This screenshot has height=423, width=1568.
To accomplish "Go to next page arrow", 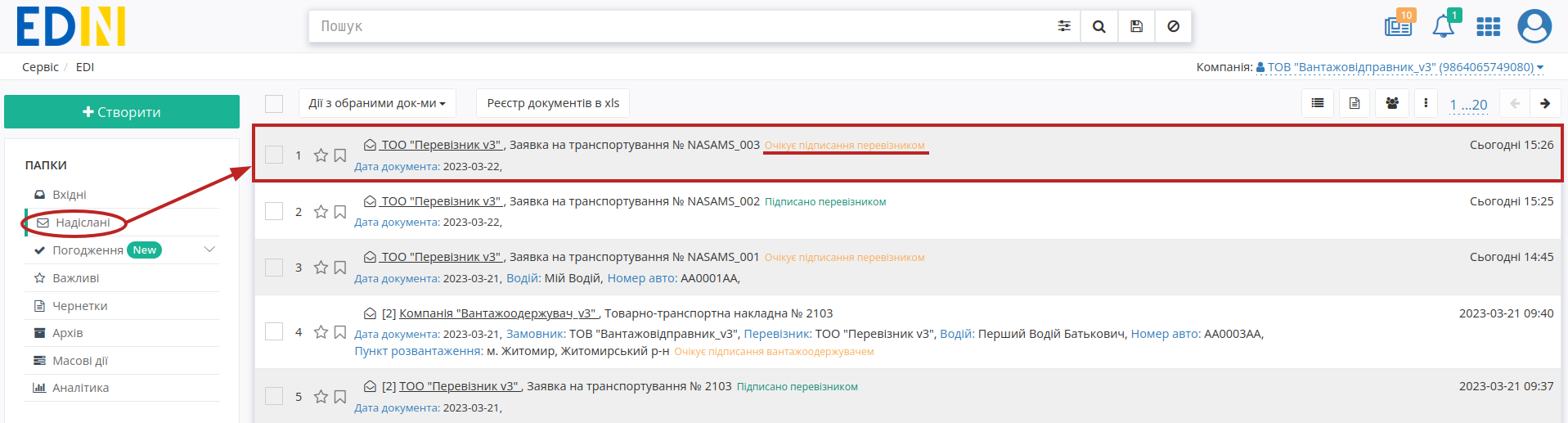I will 1545,103.
